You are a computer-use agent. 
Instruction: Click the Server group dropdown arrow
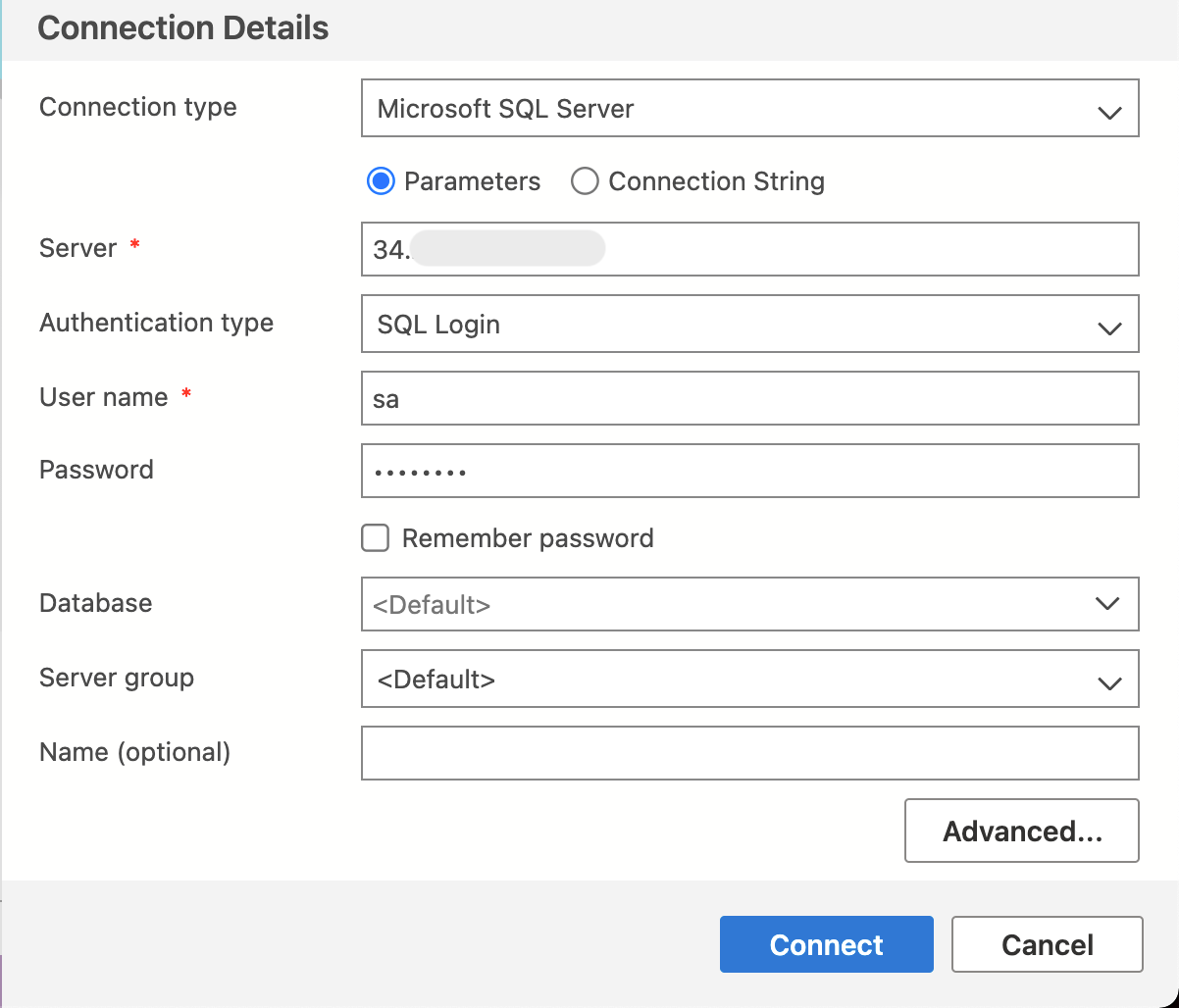1109,680
